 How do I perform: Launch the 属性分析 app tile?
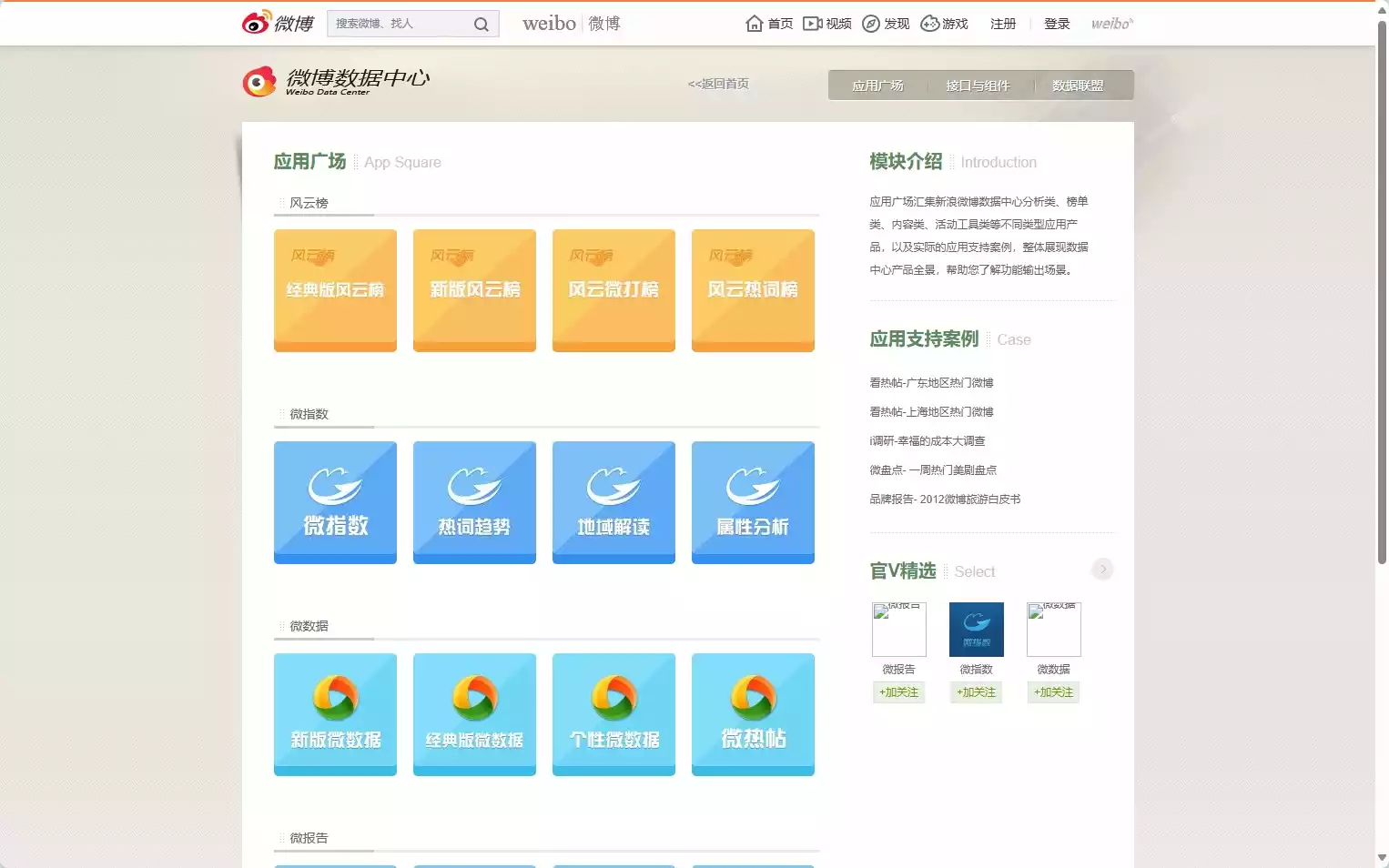click(x=753, y=502)
